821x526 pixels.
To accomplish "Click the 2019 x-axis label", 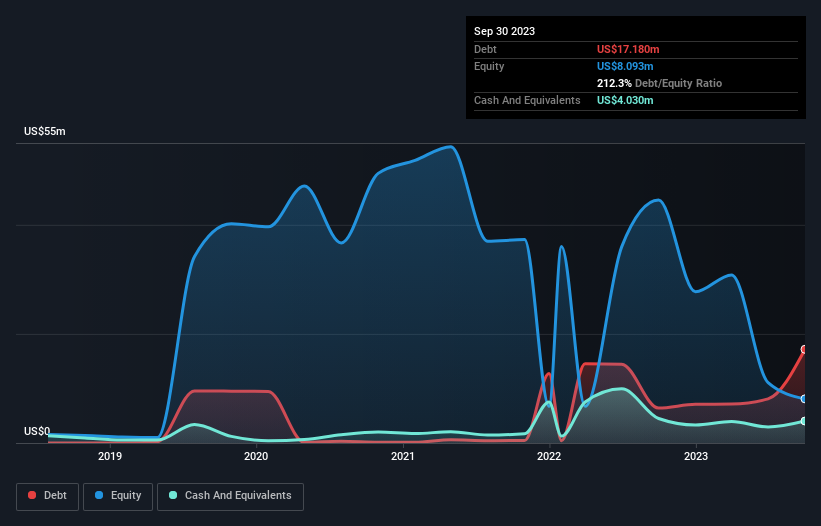I will (110, 456).
